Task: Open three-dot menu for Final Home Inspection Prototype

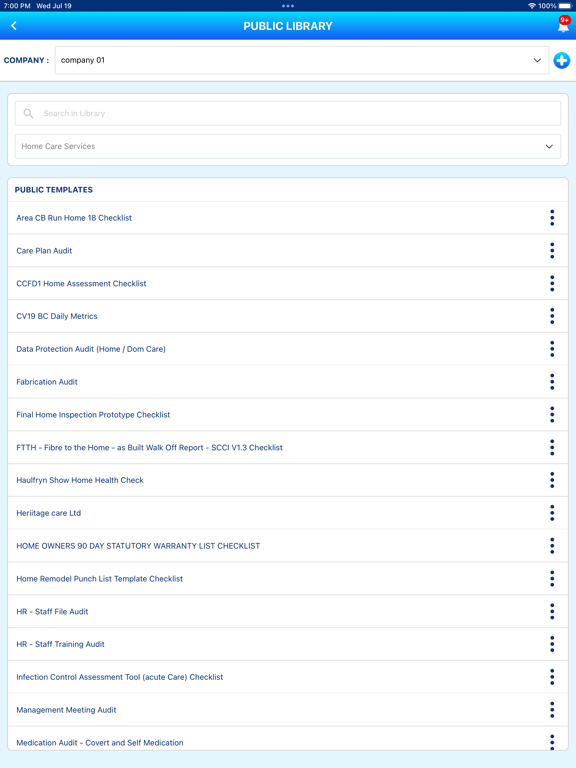Action: click(x=552, y=415)
